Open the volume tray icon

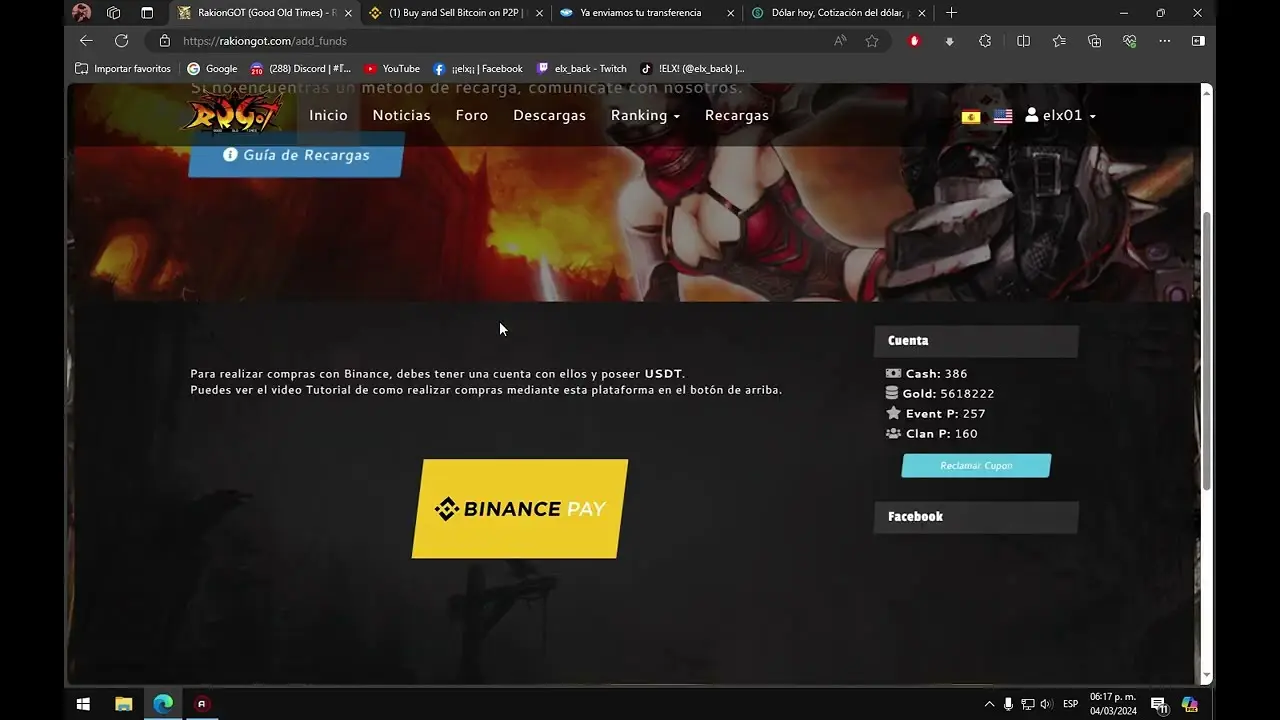tap(1046, 704)
